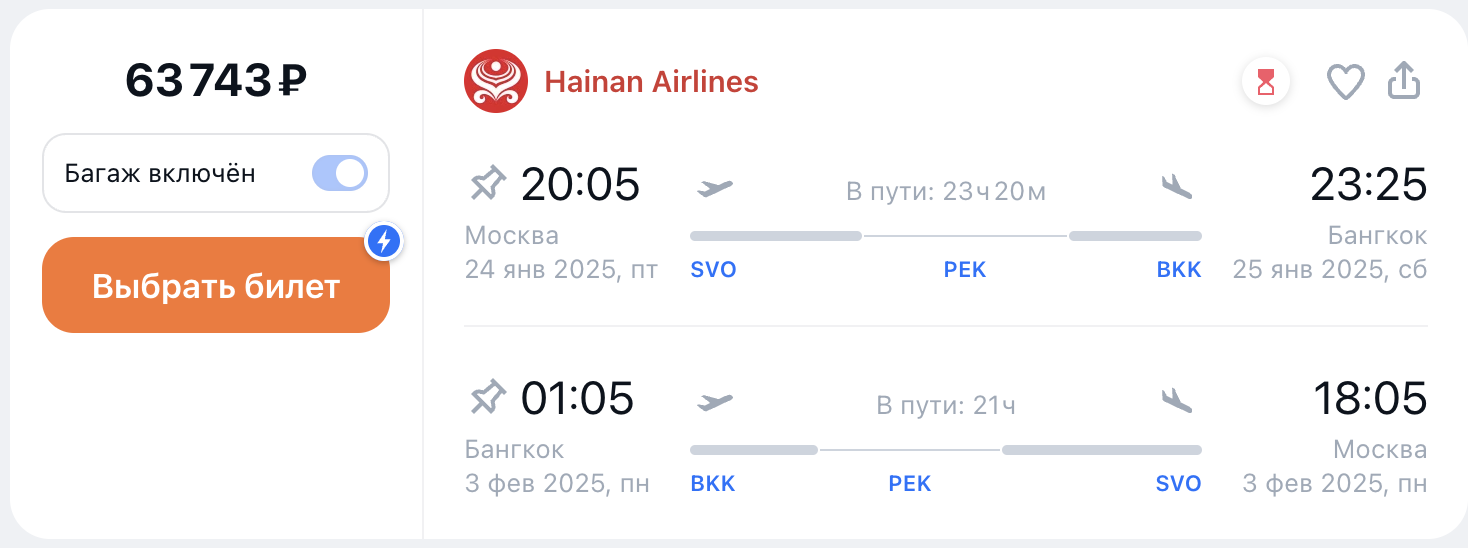Click the red hourglass icon
This screenshot has width=1468, height=548.
coord(1266,82)
